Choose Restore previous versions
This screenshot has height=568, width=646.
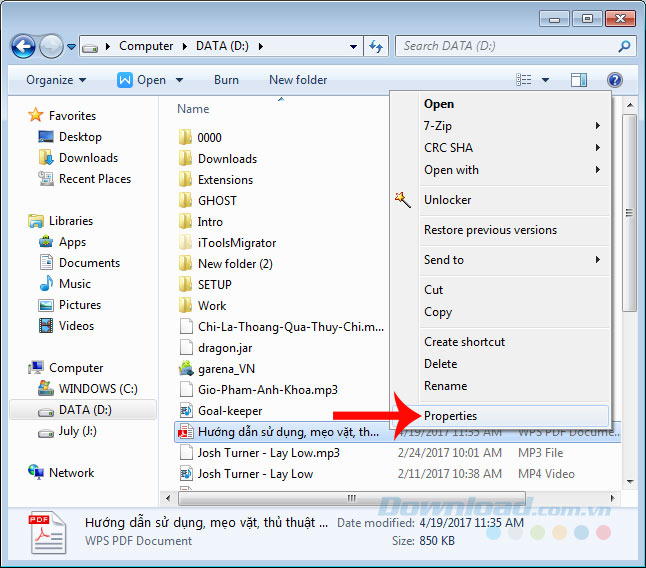pyautogui.click(x=490, y=230)
